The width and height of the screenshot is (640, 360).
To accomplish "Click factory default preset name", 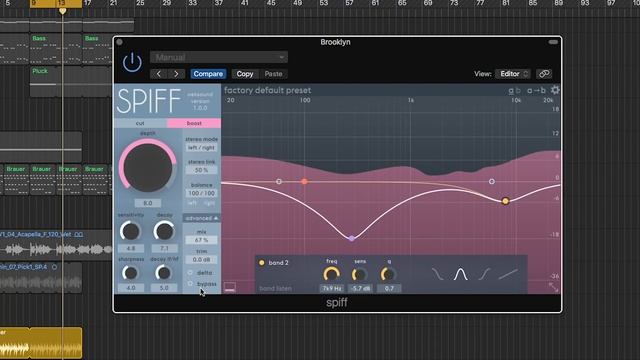I will click(267, 90).
